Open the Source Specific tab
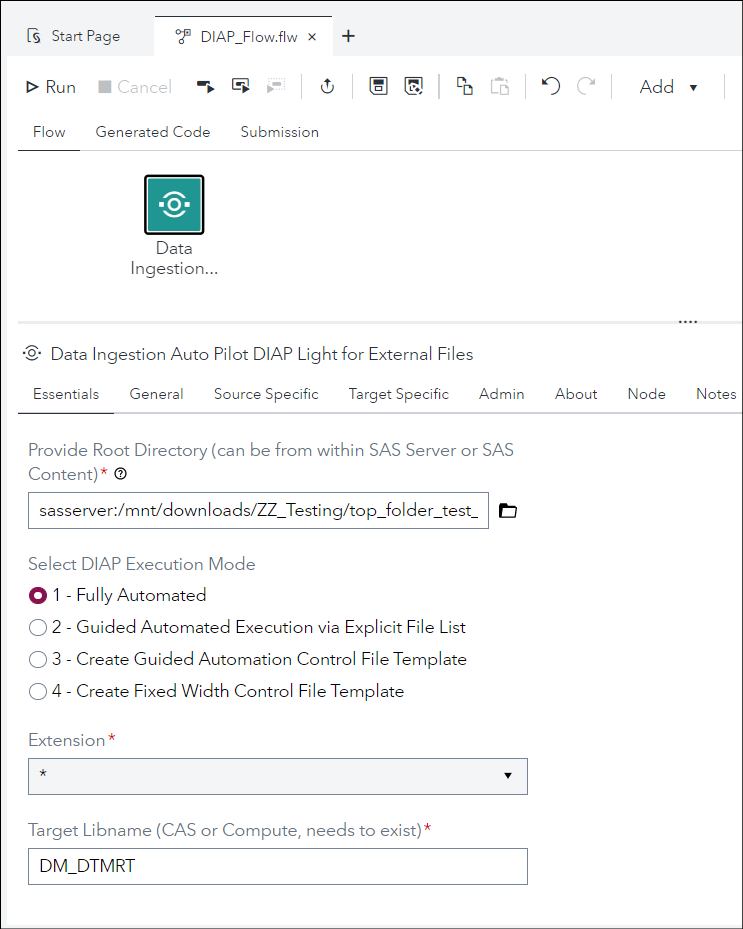This screenshot has width=743, height=929. pyautogui.click(x=266, y=394)
